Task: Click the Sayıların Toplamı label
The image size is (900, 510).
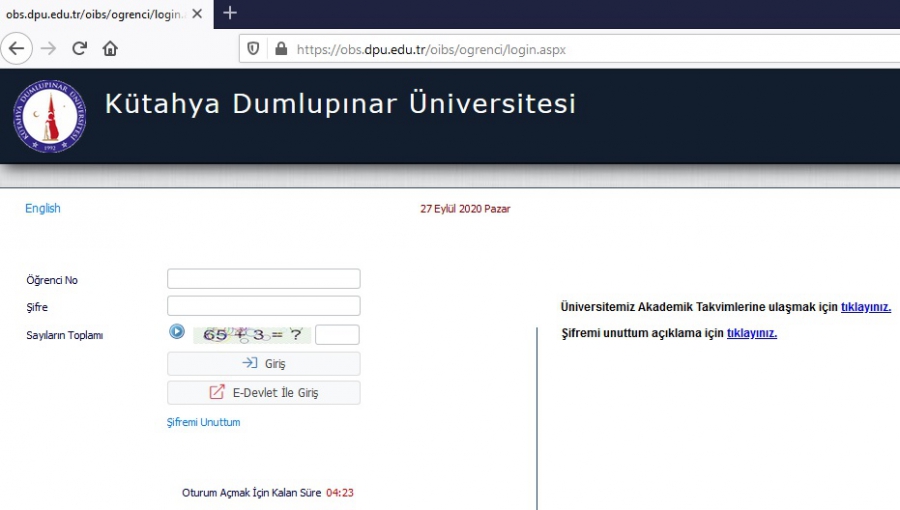Action: coord(64,335)
